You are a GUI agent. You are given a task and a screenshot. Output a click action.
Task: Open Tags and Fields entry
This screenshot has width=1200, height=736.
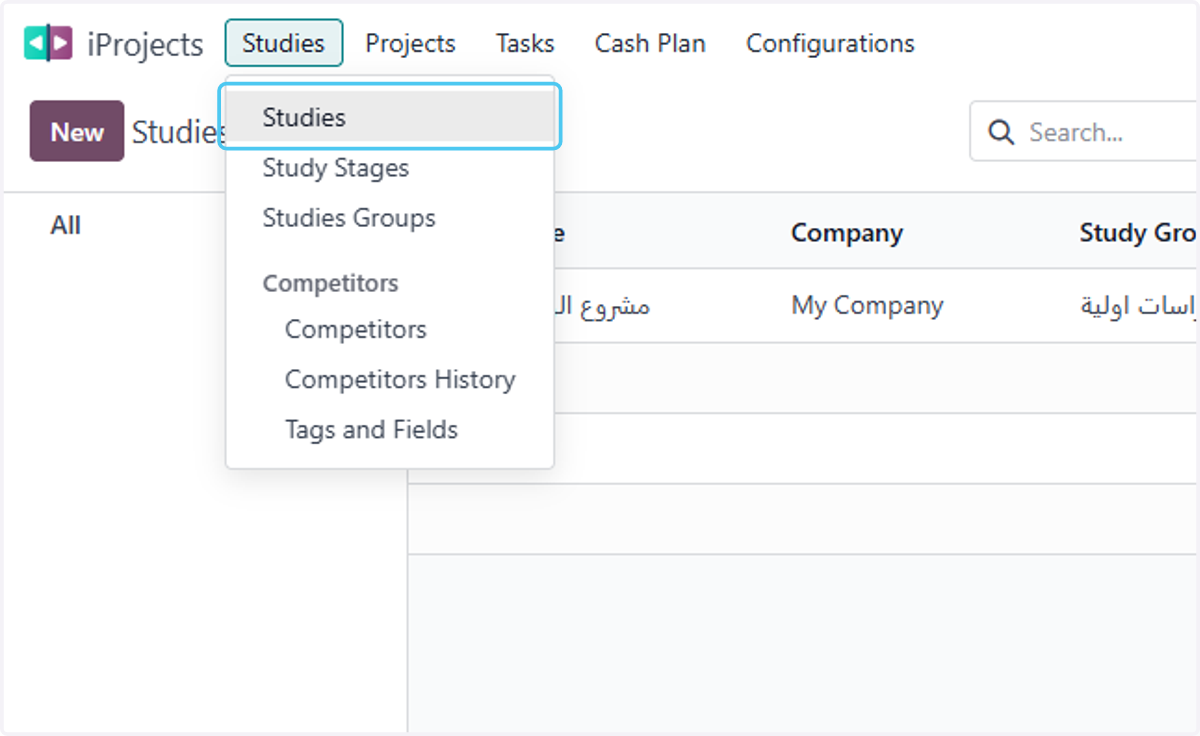(x=371, y=430)
